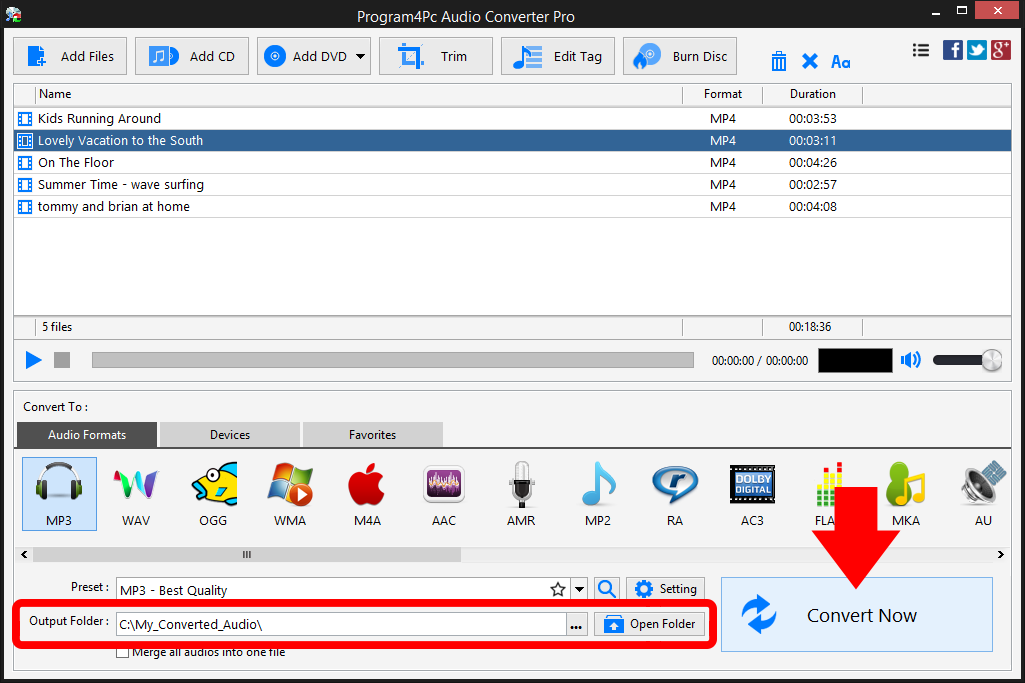
Task: Click the Edit Tag tool
Action: 557,56
